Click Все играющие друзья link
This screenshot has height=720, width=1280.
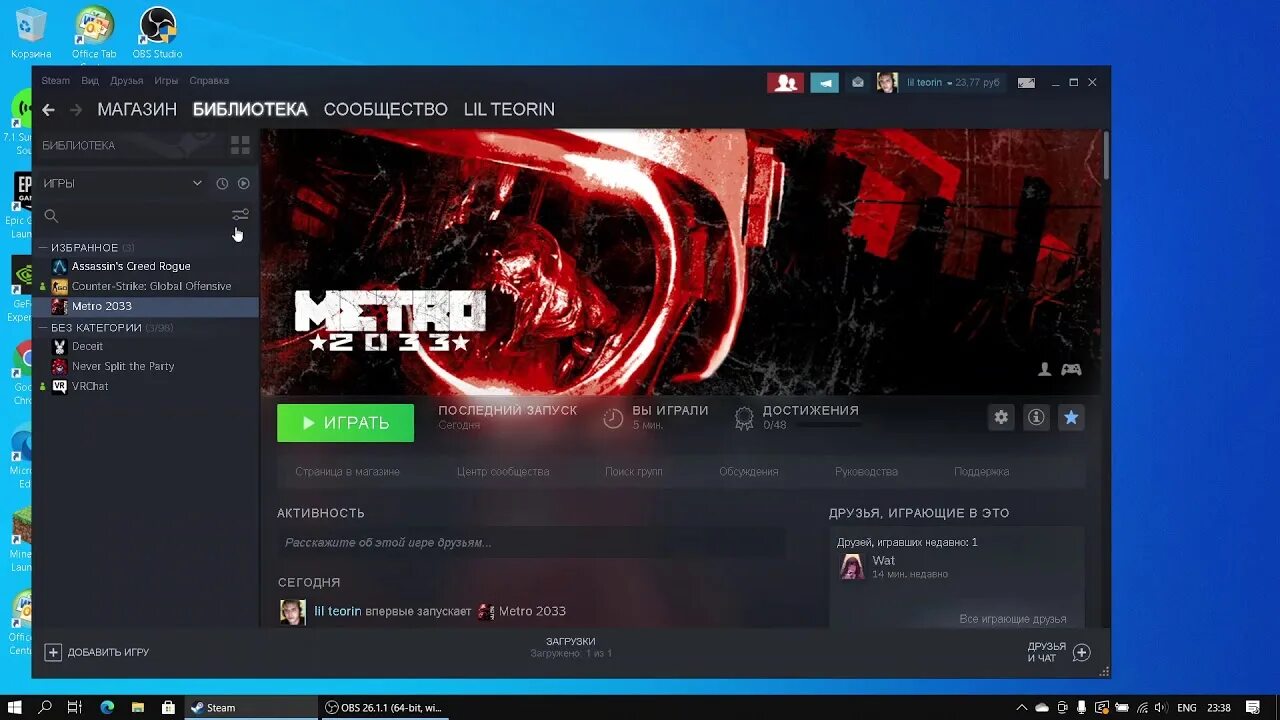(1013, 619)
